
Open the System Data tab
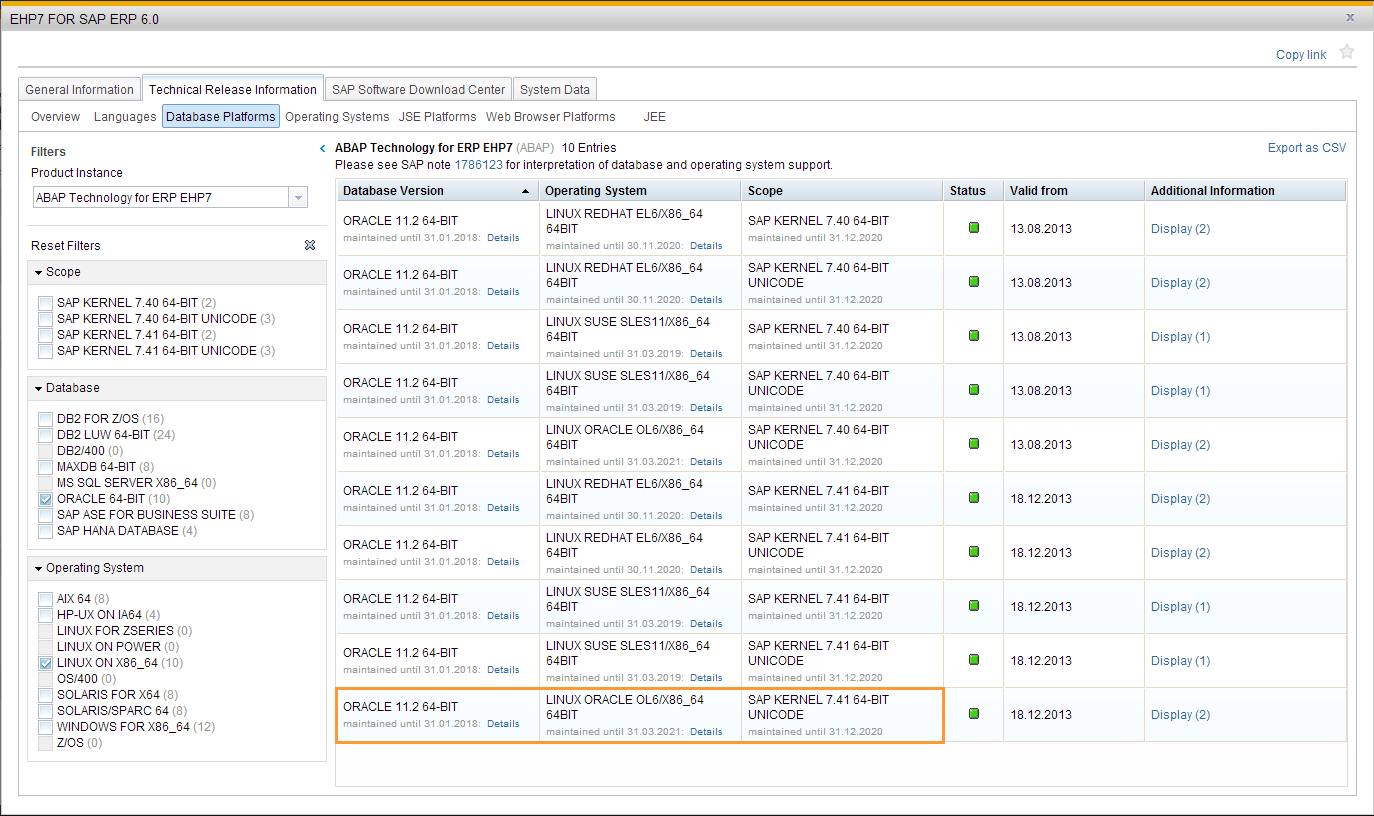[x=555, y=90]
